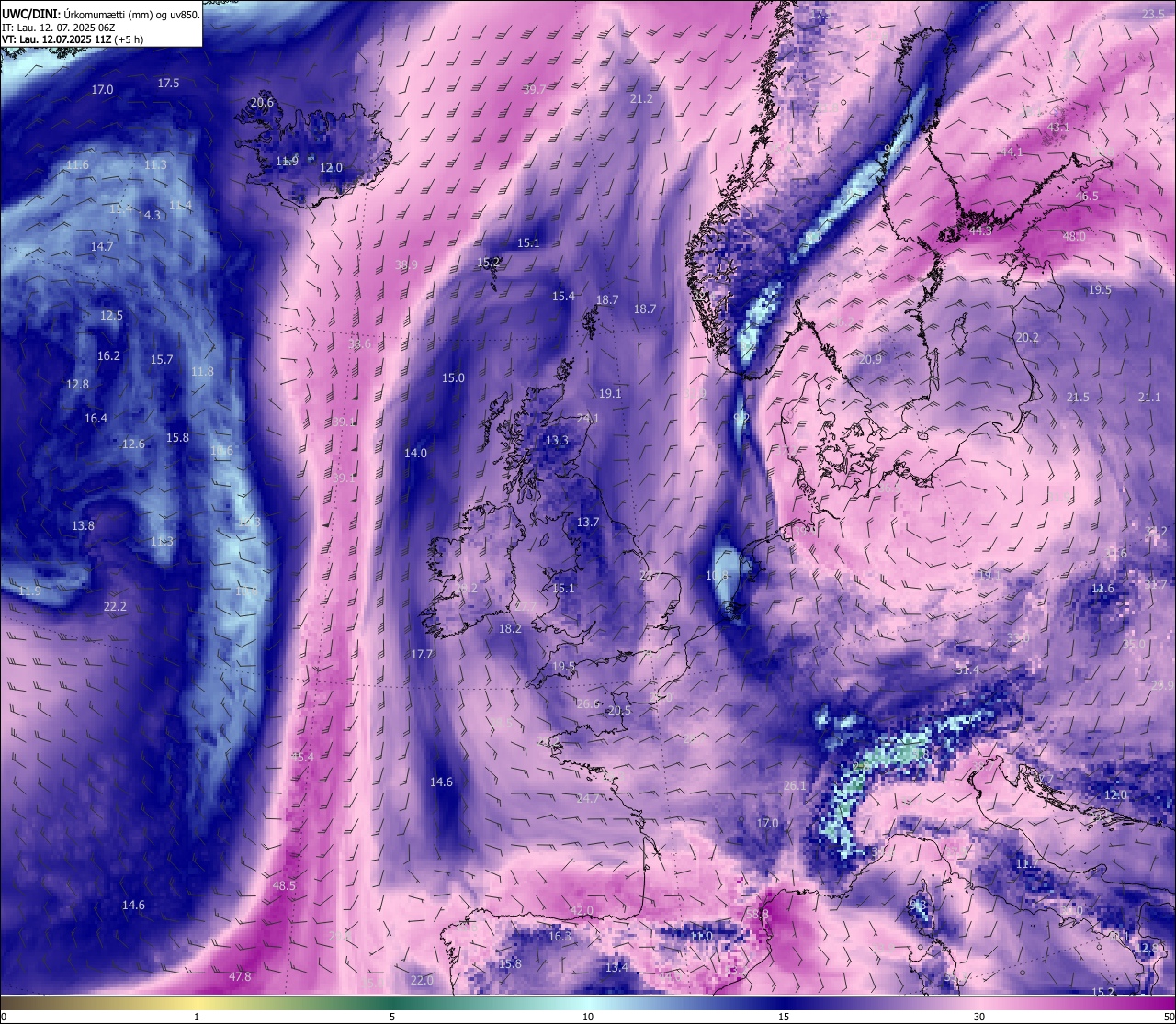This screenshot has width=1176, height=1024.
Task: Click the 46.5 value over Finland
Action: (x=1087, y=197)
